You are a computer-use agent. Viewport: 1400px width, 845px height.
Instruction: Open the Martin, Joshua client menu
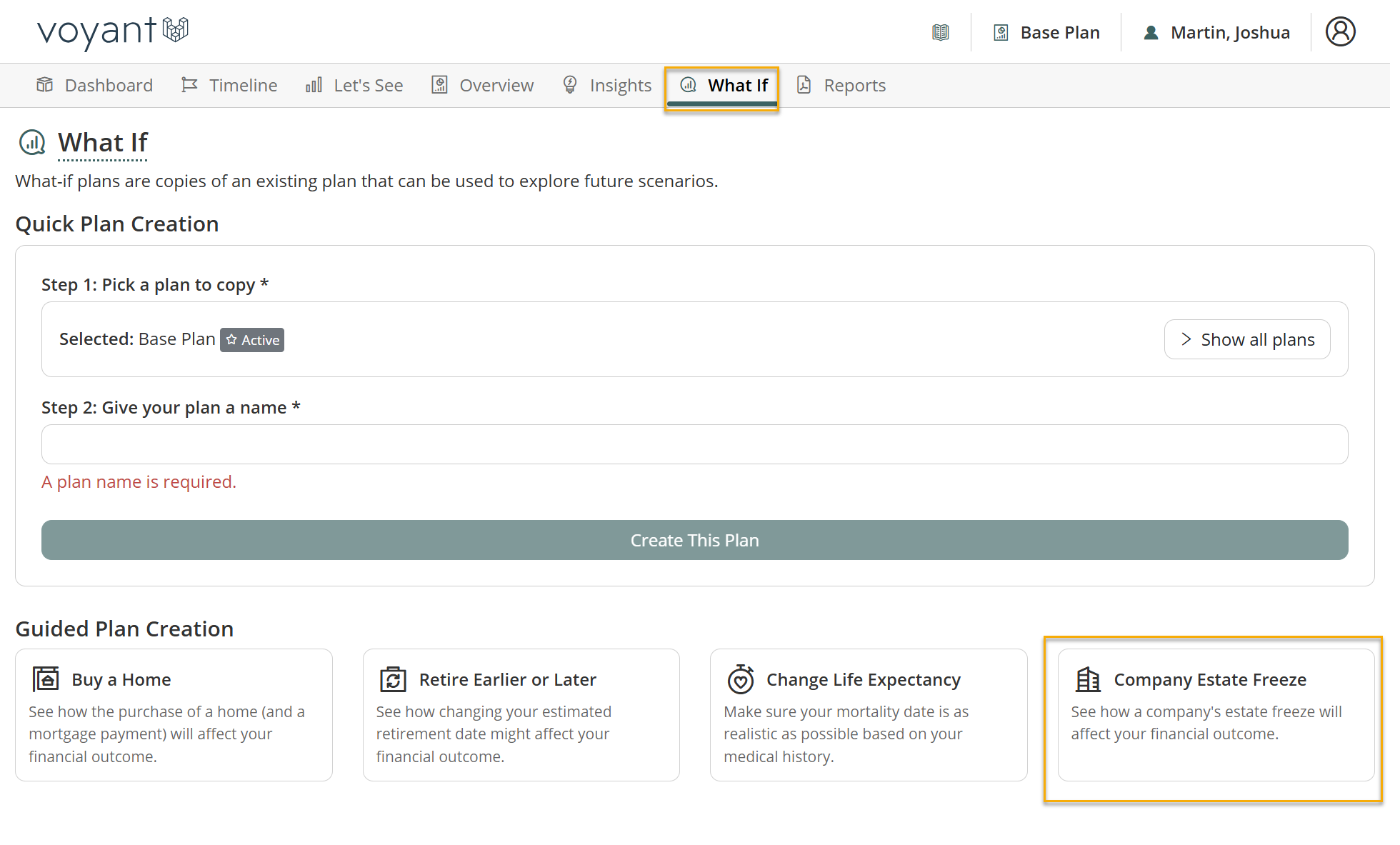[x=1216, y=33]
